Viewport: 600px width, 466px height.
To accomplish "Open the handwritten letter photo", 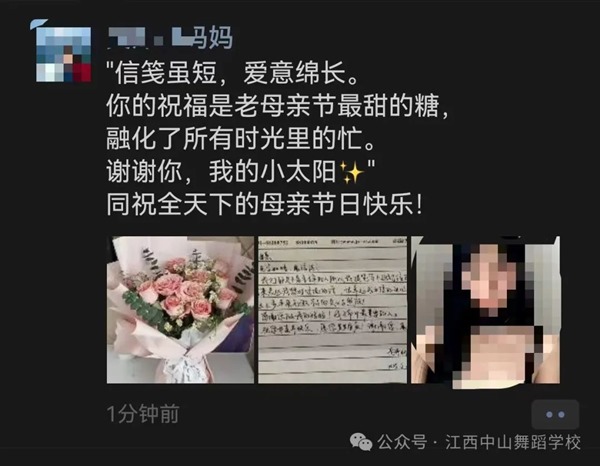I will coord(333,310).
